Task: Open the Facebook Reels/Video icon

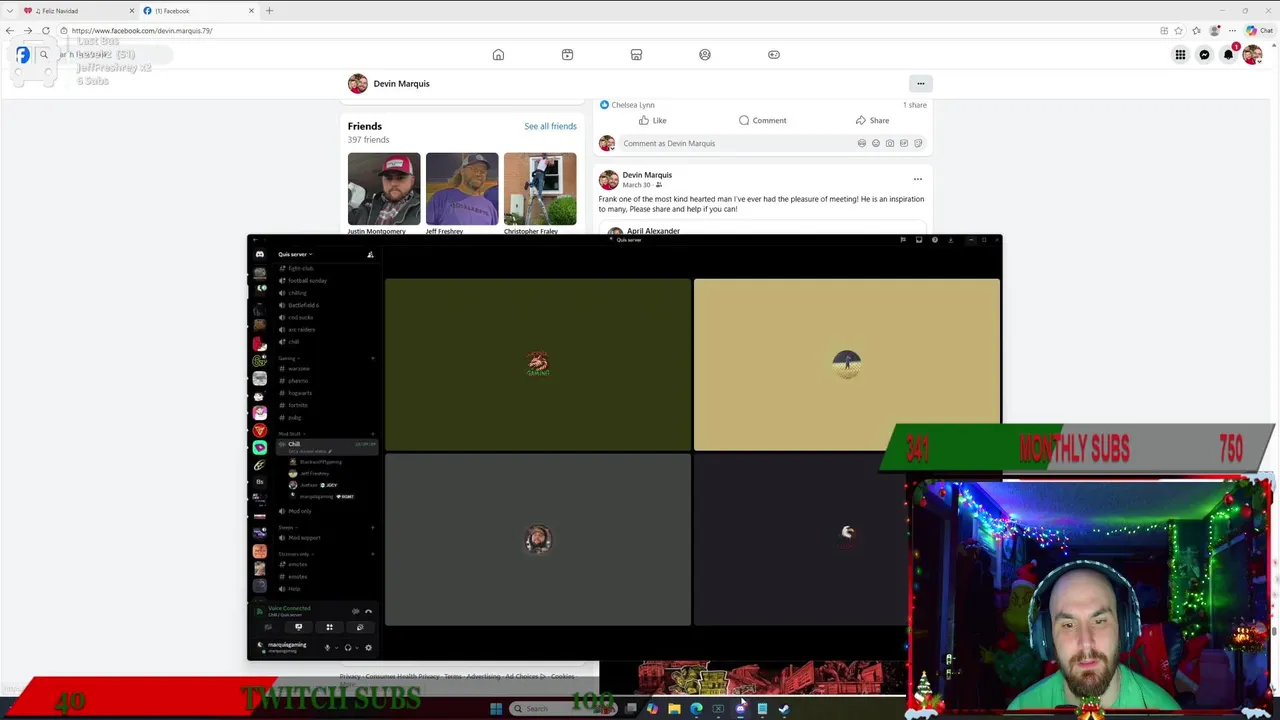Action: 567,55
